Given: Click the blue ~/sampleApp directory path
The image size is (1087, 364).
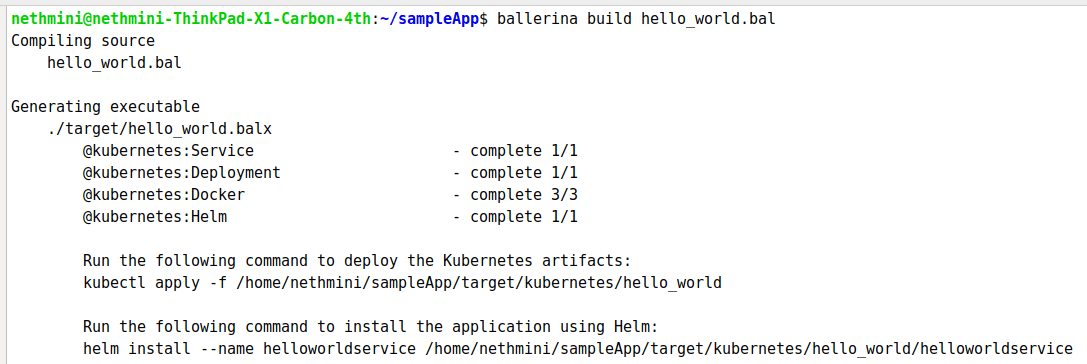Looking at the screenshot, I should tap(430, 19).
